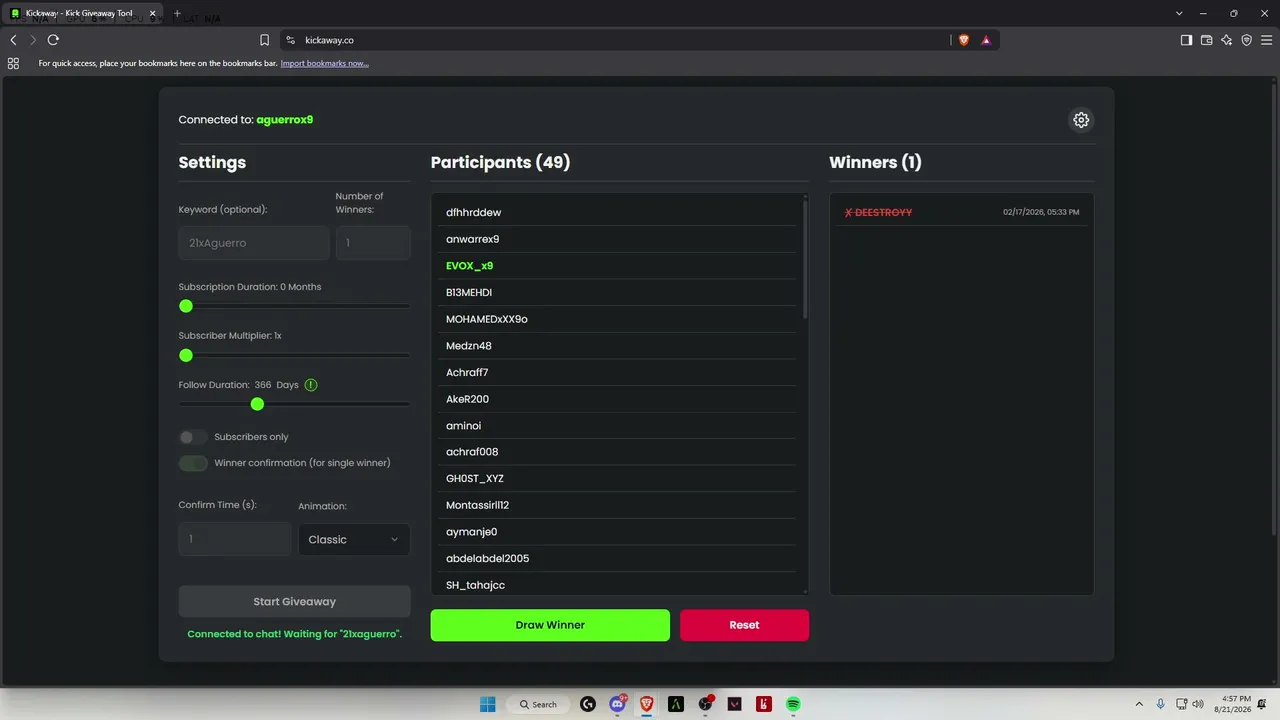Click the Start Giveaway button
This screenshot has height=720, width=1280.
pos(294,602)
